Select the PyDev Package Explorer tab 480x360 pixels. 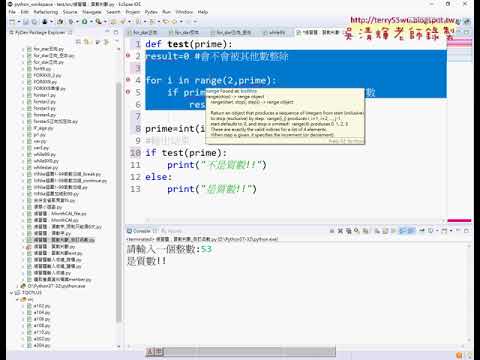pos(40,32)
